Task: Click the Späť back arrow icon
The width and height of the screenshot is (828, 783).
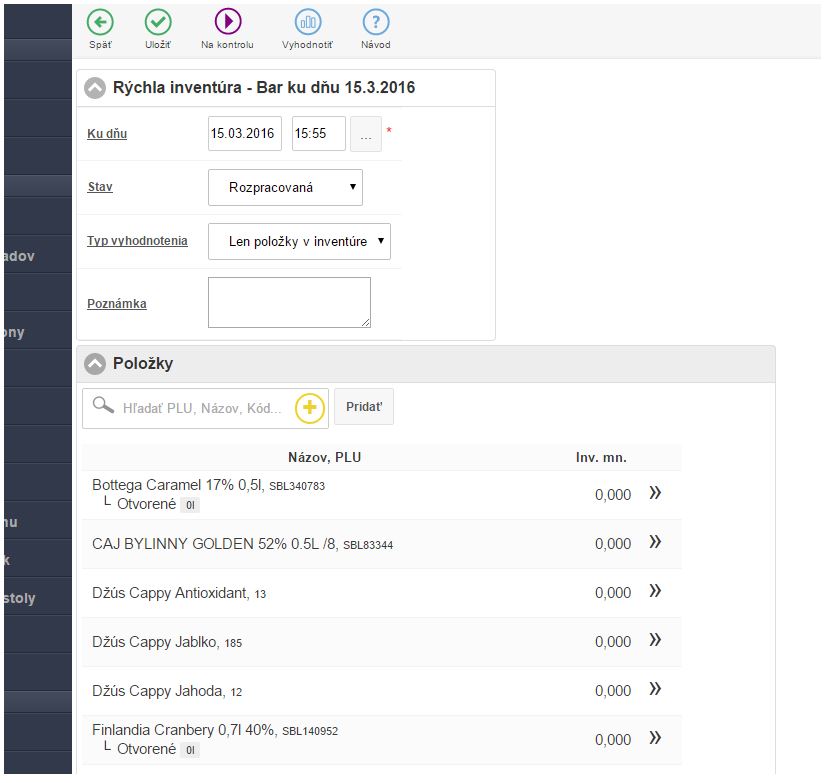Action: [100, 22]
